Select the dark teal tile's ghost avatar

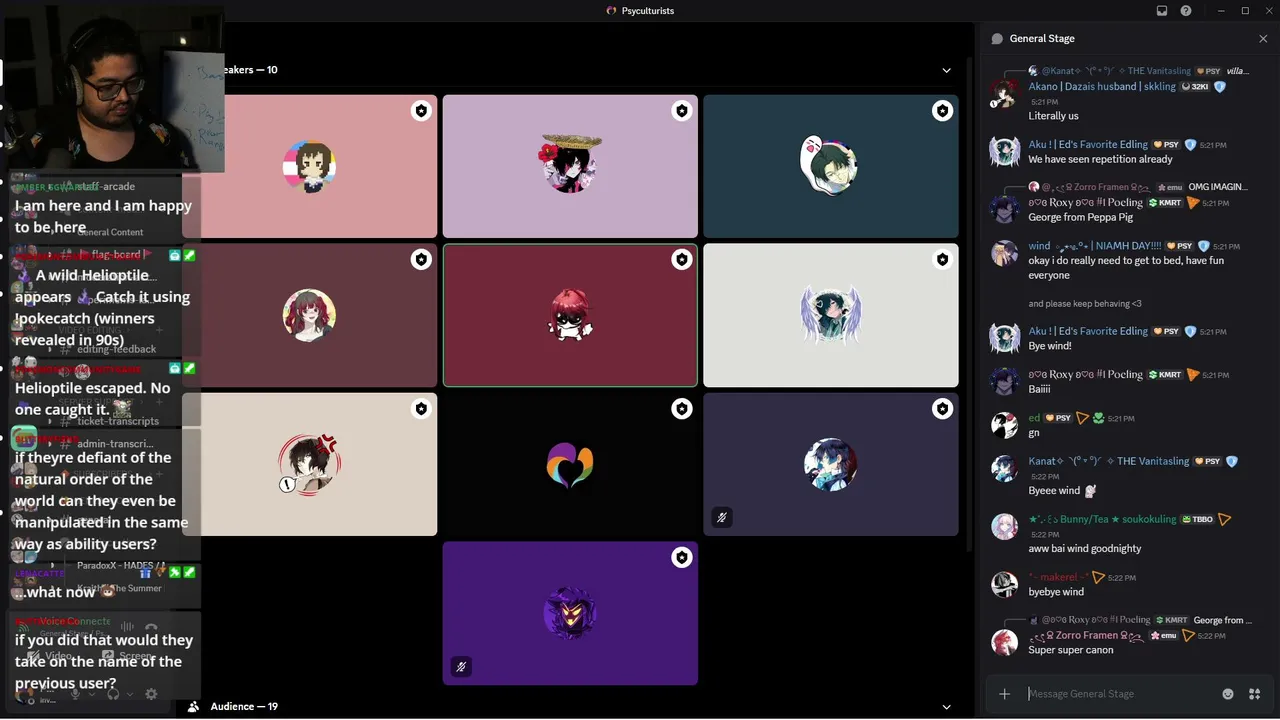pos(829,165)
